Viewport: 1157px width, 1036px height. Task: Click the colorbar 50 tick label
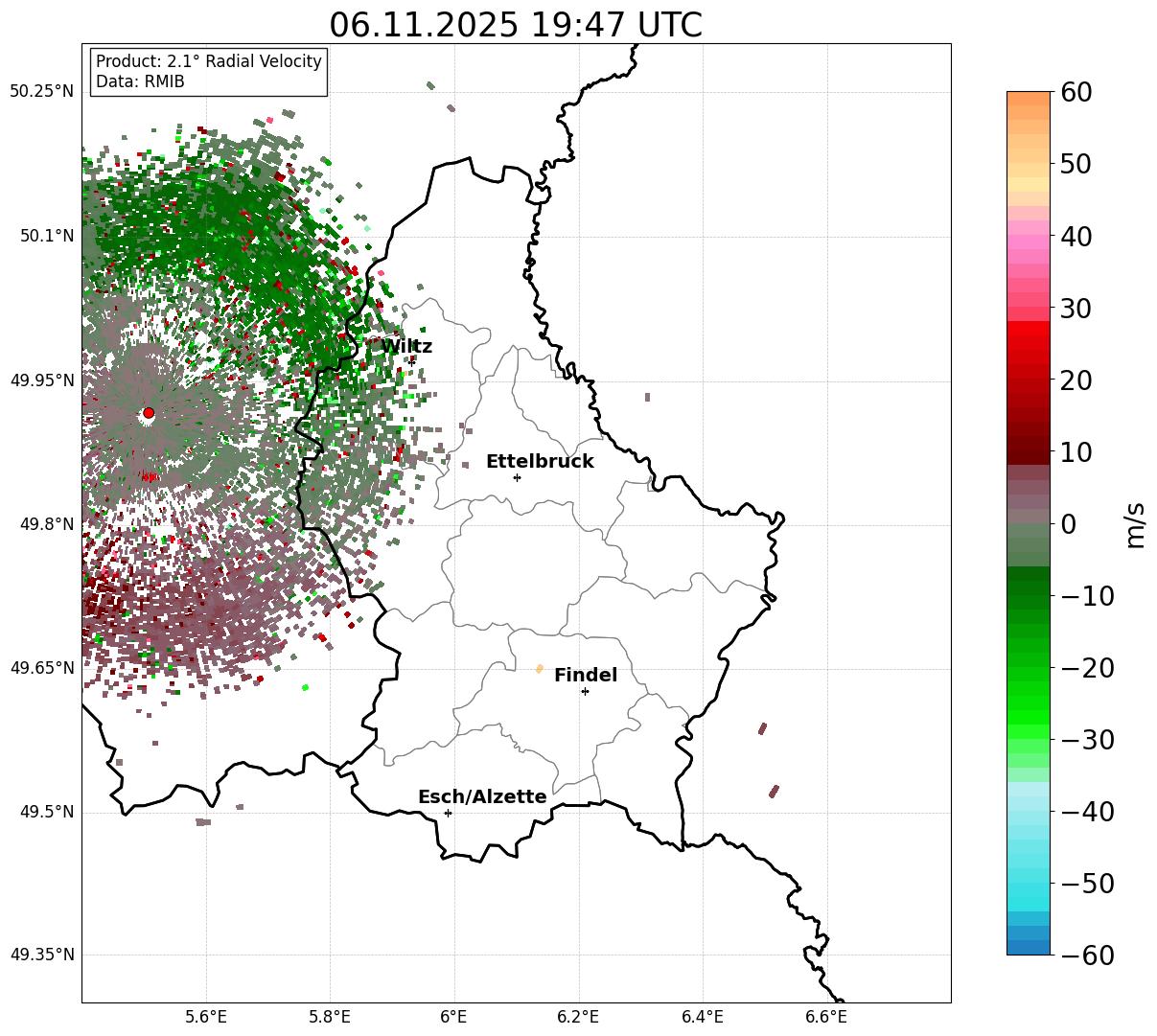point(1078,164)
